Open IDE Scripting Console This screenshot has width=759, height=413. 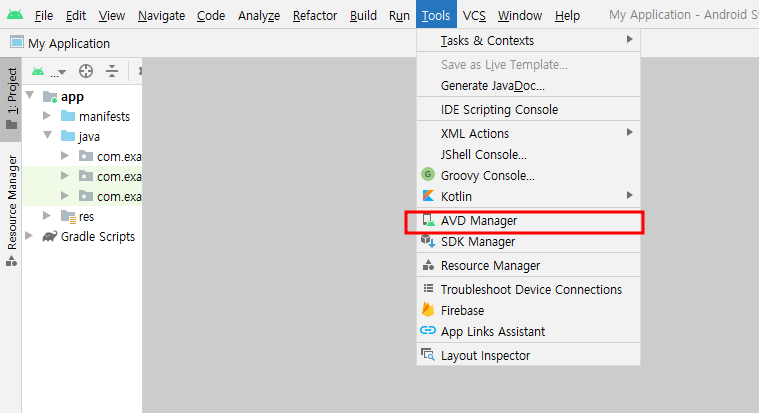point(528,110)
